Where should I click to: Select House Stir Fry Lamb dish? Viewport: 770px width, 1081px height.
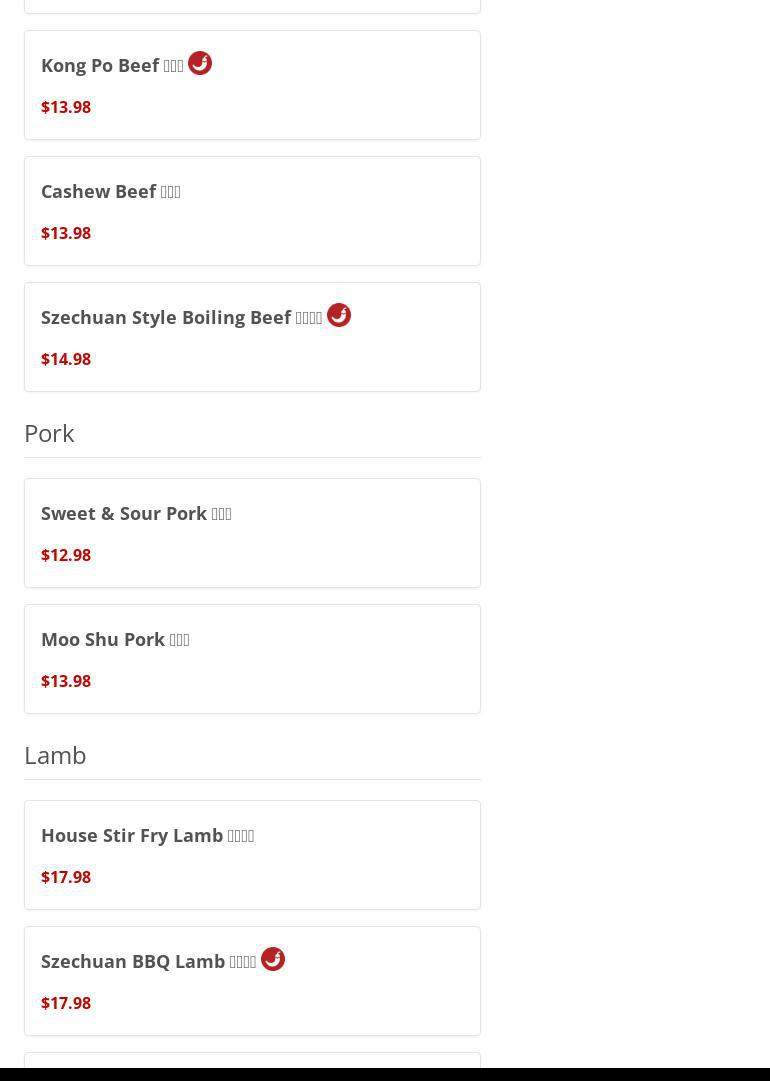point(147,835)
